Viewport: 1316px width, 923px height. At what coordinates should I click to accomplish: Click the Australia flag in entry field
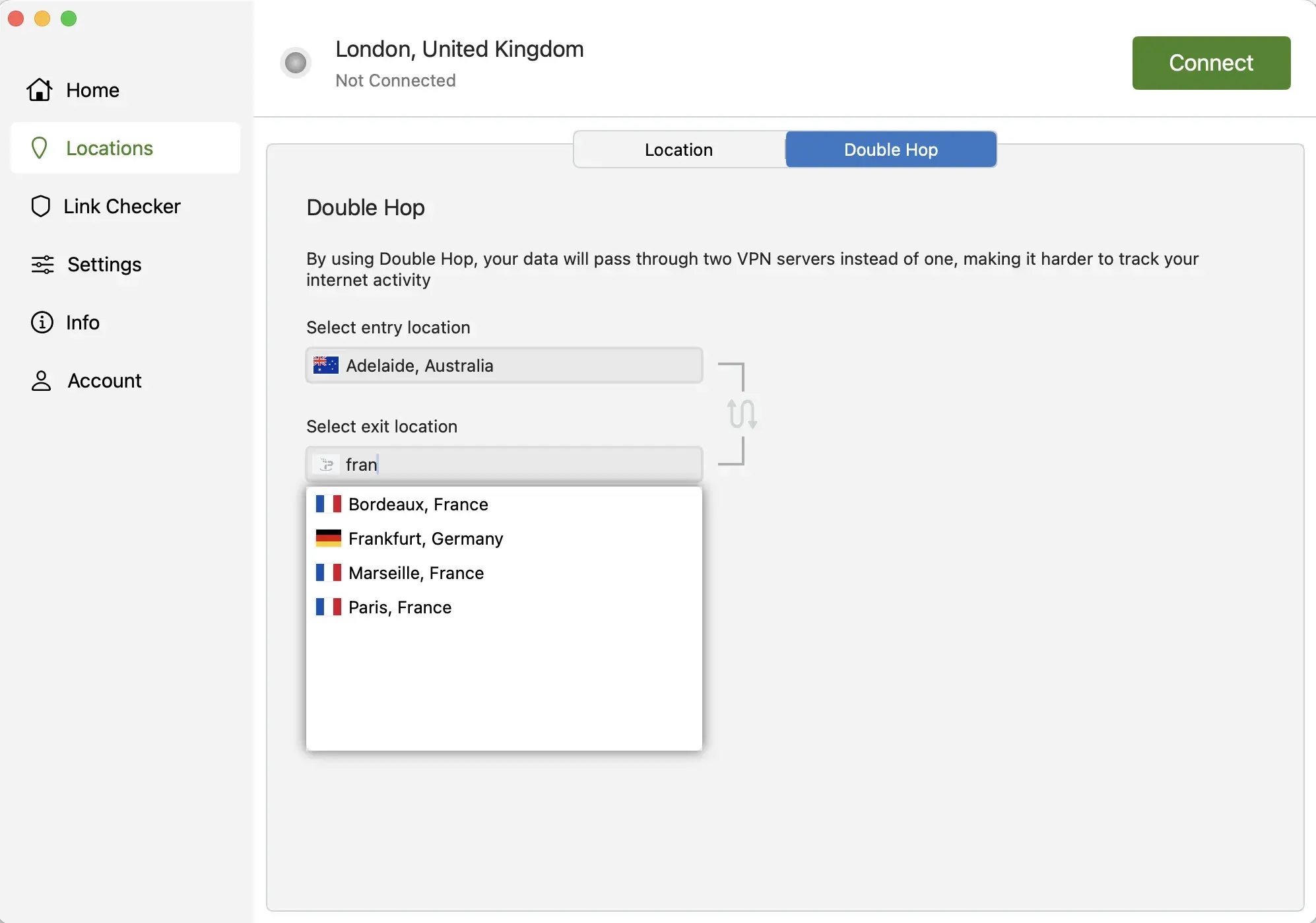point(326,365)
